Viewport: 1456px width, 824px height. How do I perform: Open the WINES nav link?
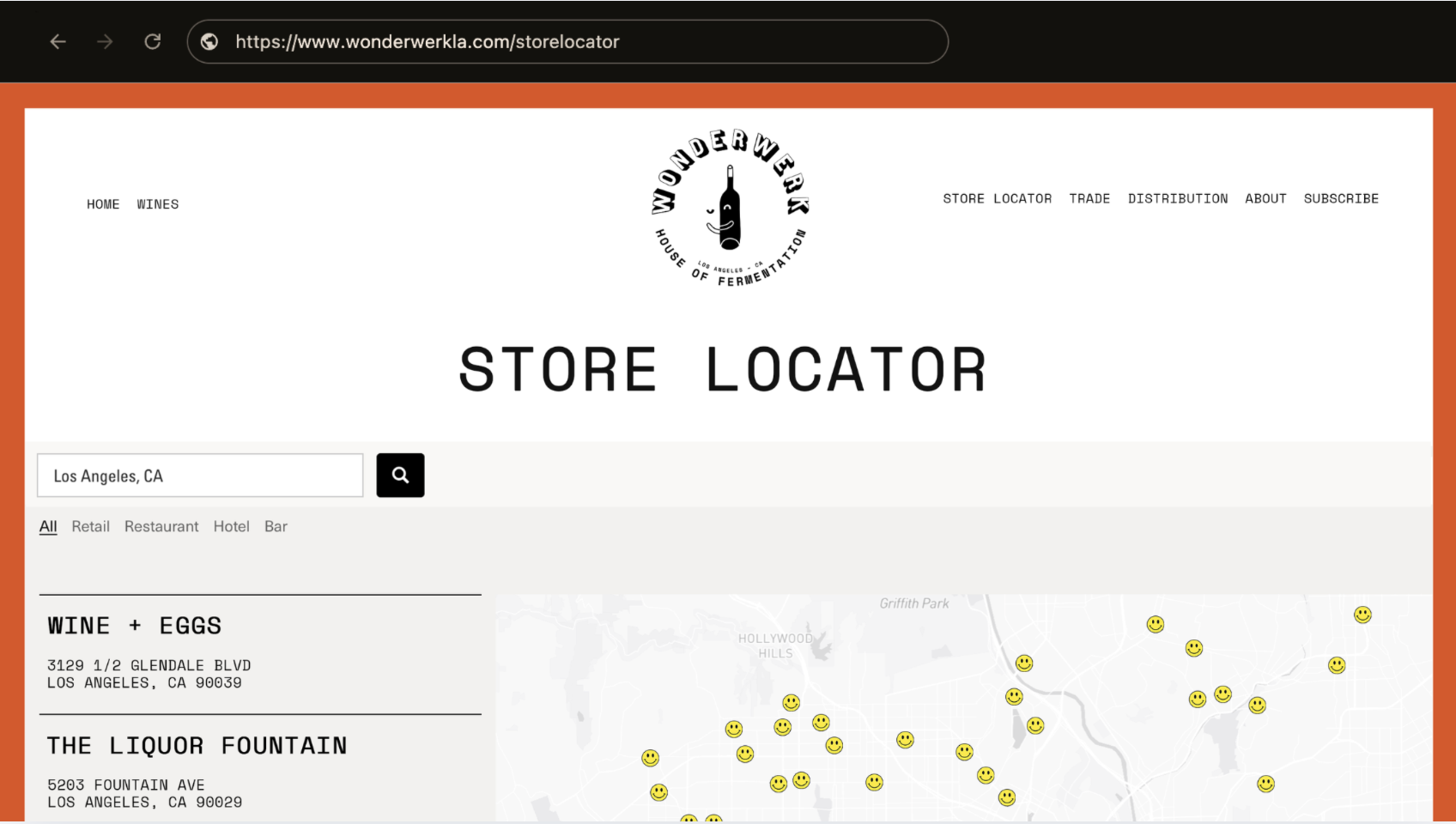158,204
